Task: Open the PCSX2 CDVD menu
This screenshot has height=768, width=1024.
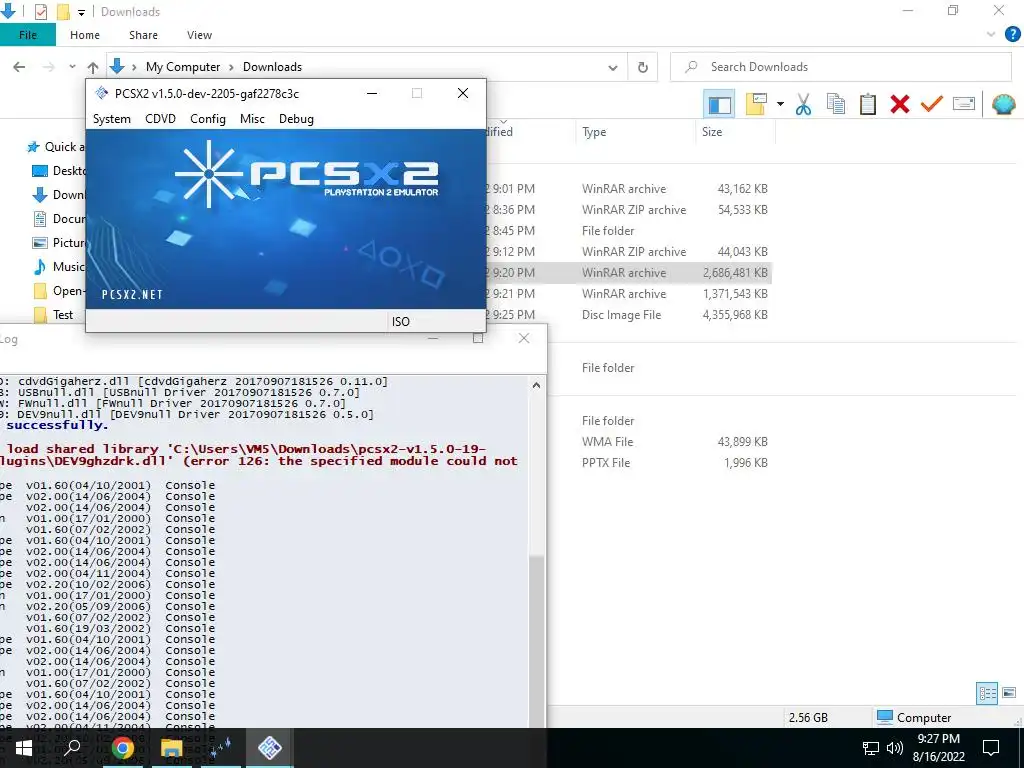Action: coord(161,119)
